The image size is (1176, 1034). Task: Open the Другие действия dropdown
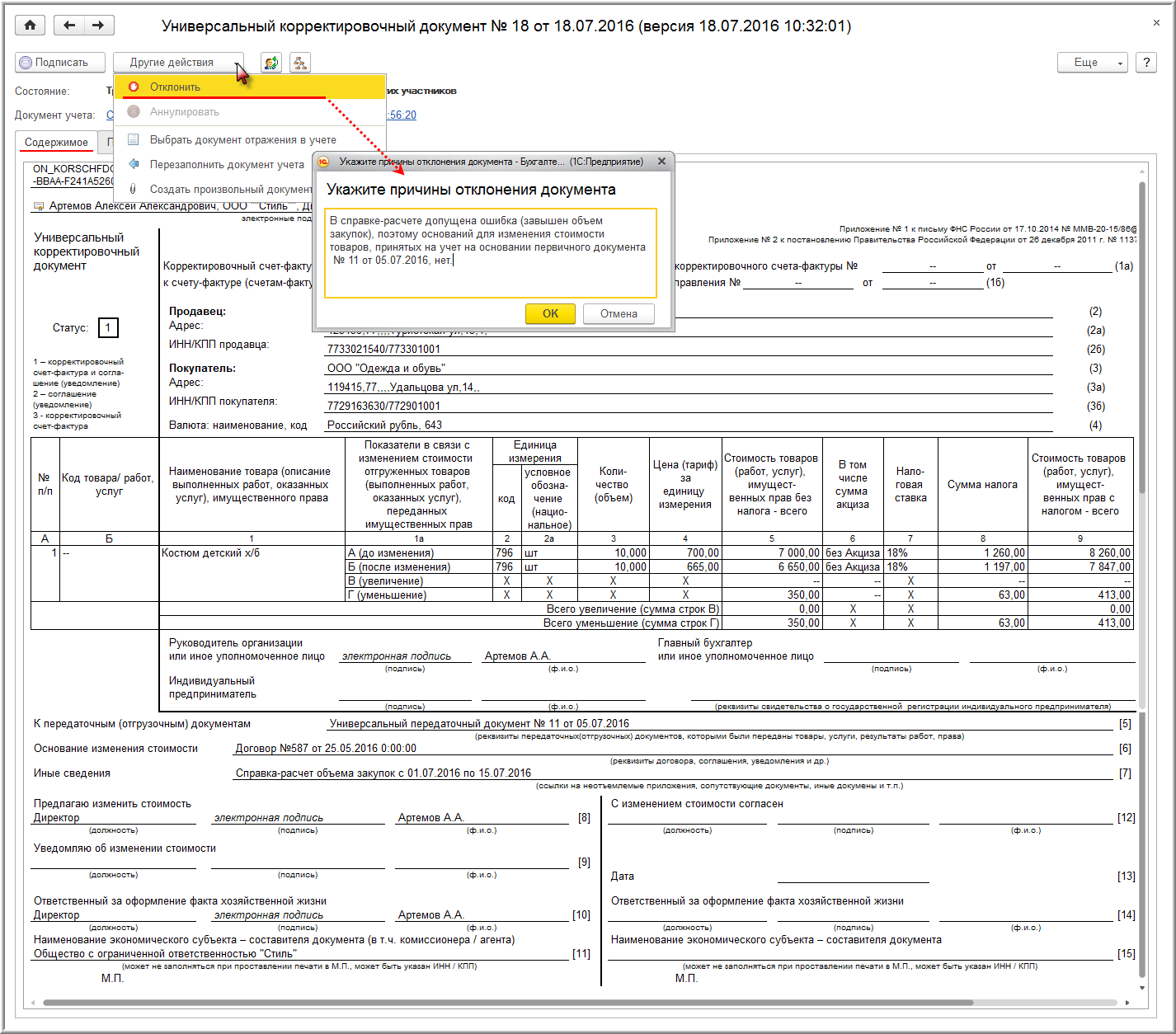[178, 63]
